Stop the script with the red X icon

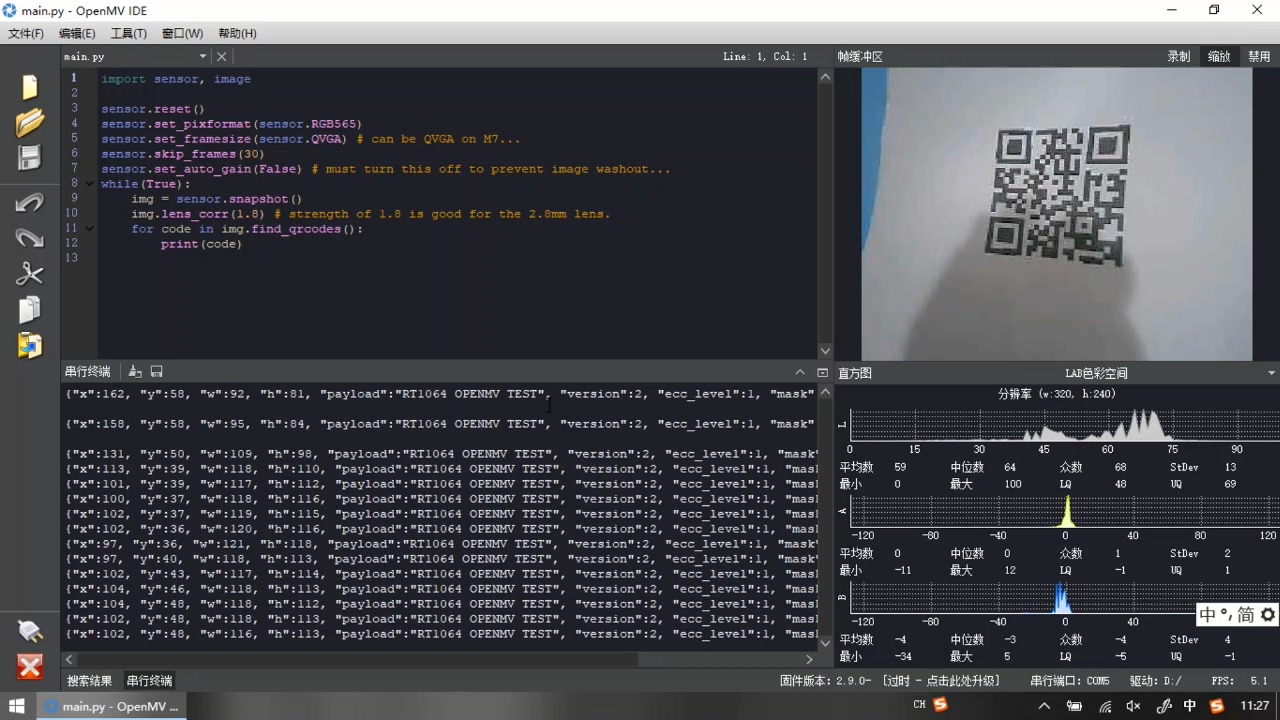click(30, 667)
